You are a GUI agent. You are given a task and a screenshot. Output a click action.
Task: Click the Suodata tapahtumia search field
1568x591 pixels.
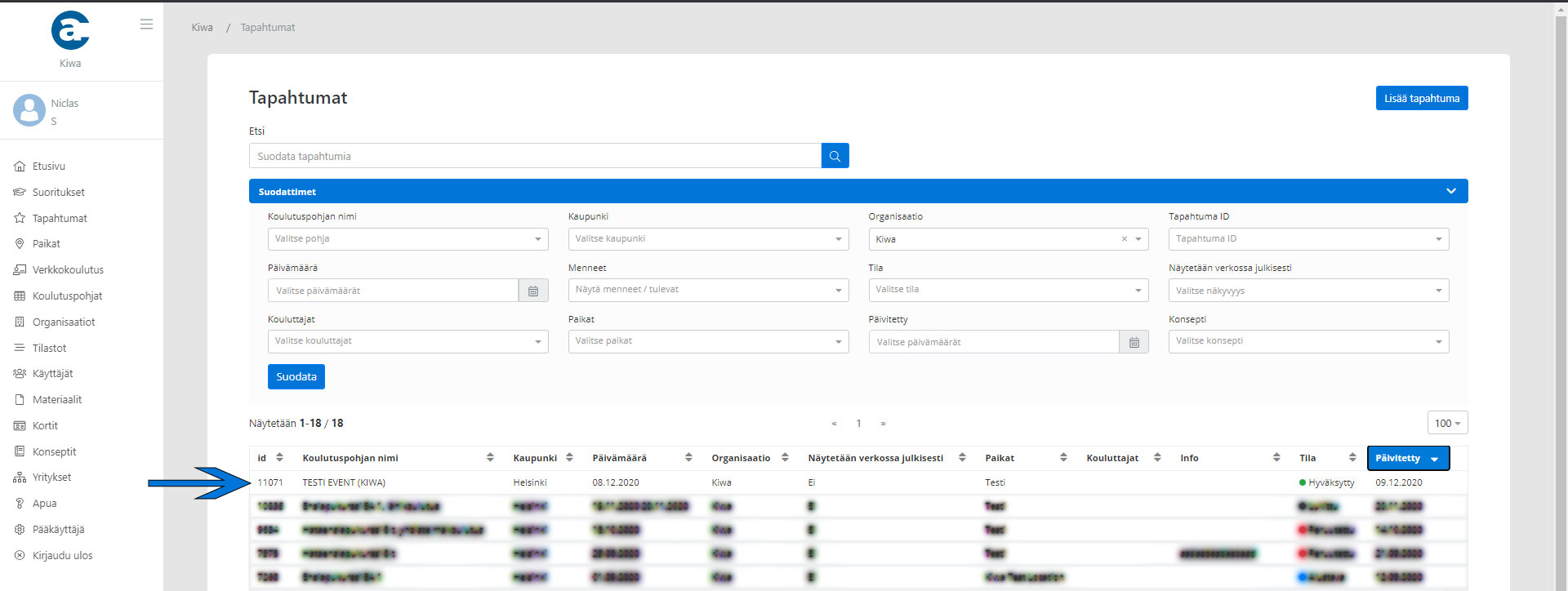pos(535,156)
